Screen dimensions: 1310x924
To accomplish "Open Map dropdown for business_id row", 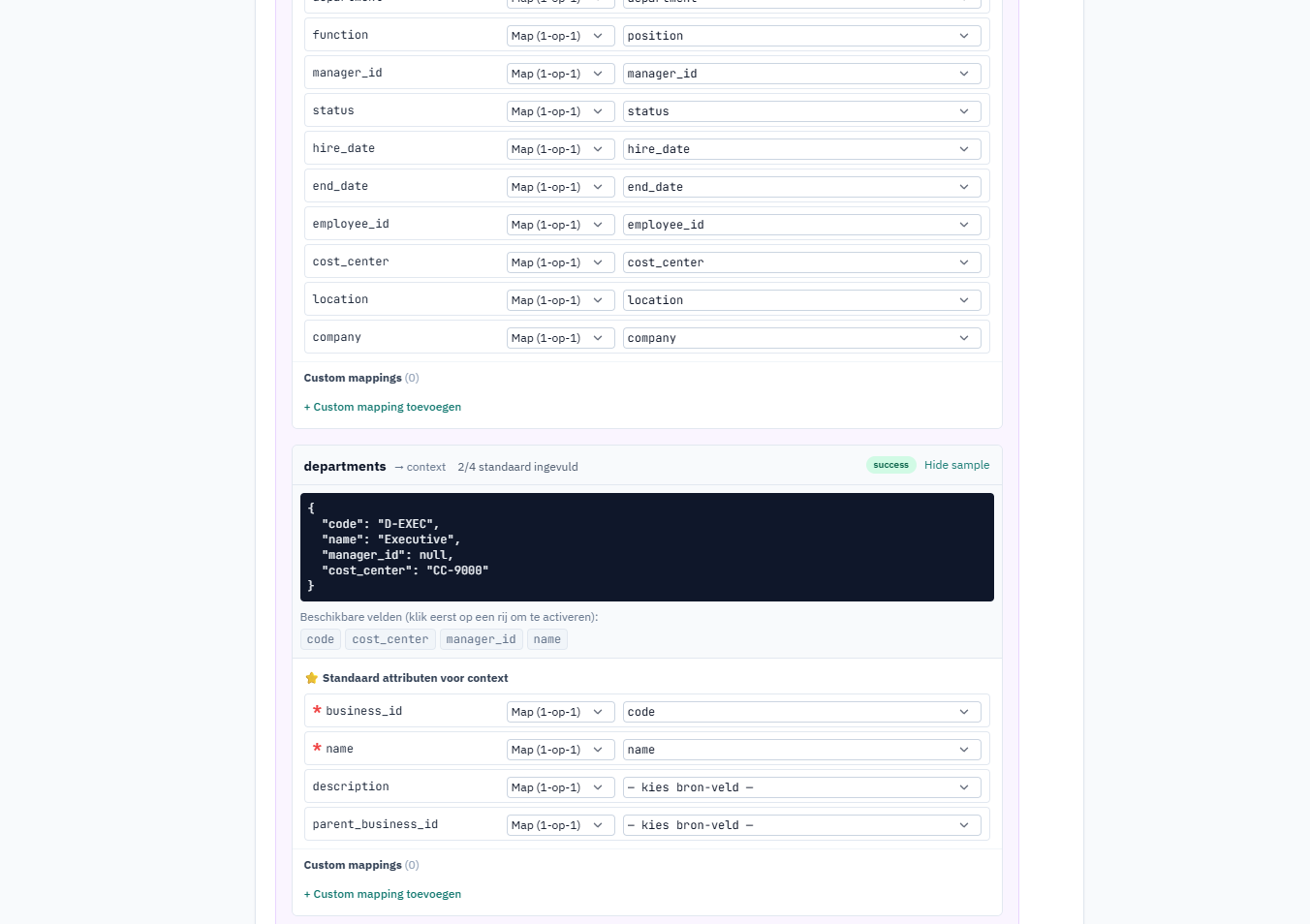I will point(560,712).
